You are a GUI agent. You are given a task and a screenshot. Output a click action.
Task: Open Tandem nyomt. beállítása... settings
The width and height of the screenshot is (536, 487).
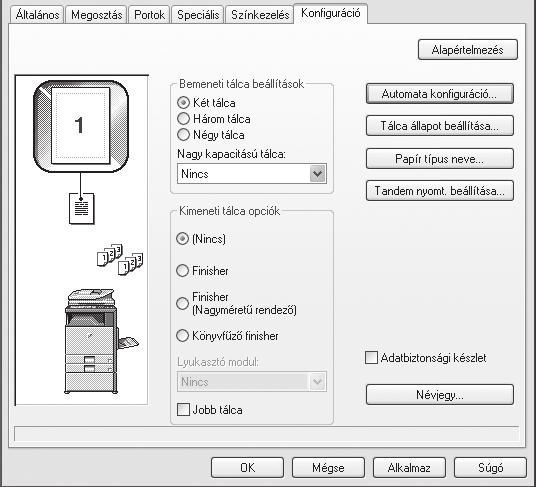coord(440,190)
